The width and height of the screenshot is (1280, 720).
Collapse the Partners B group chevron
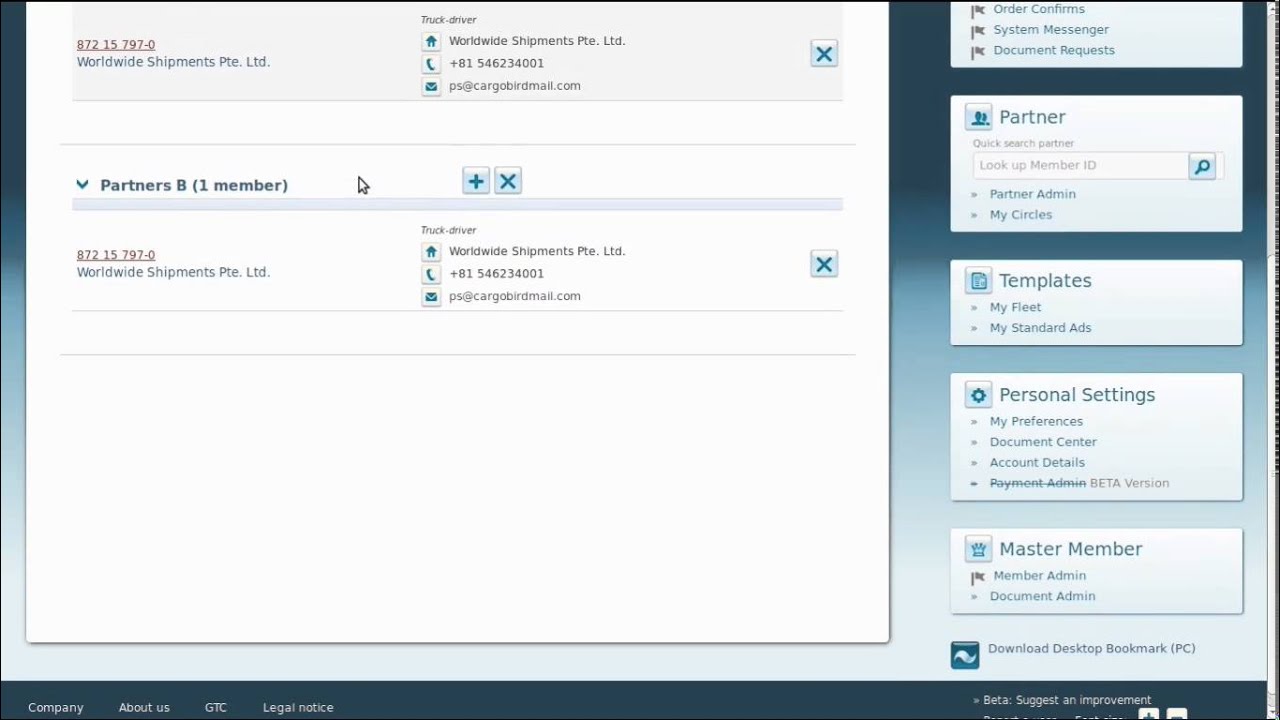82,185
